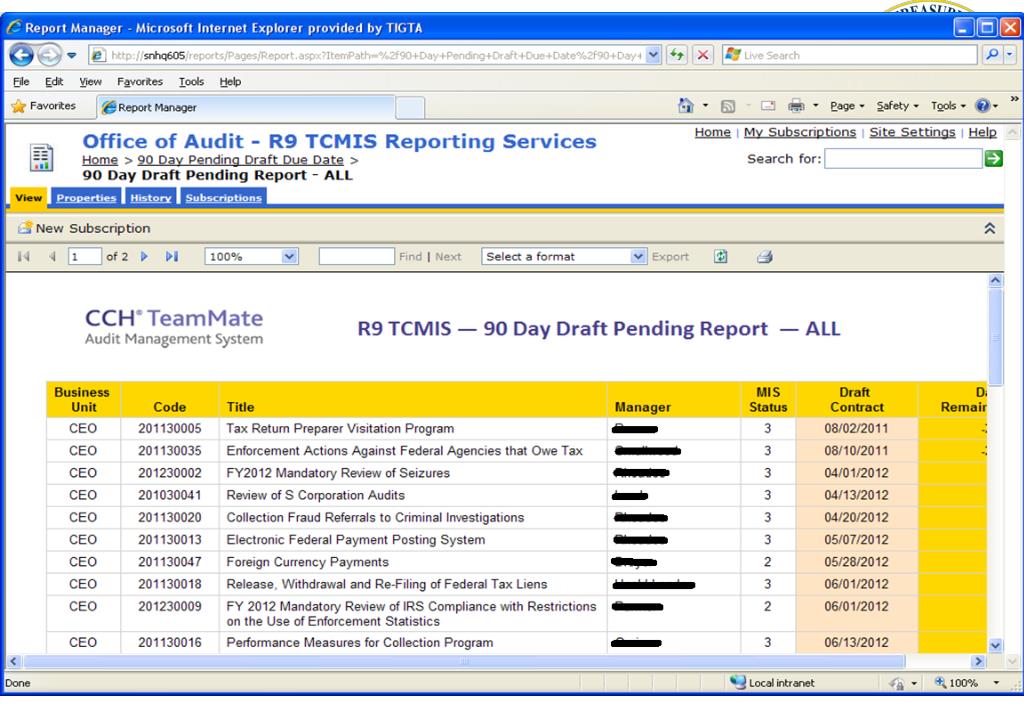This screenshot has height=708, width=1024.
Task: Open the File menu
Action: (x=21, y=82)
